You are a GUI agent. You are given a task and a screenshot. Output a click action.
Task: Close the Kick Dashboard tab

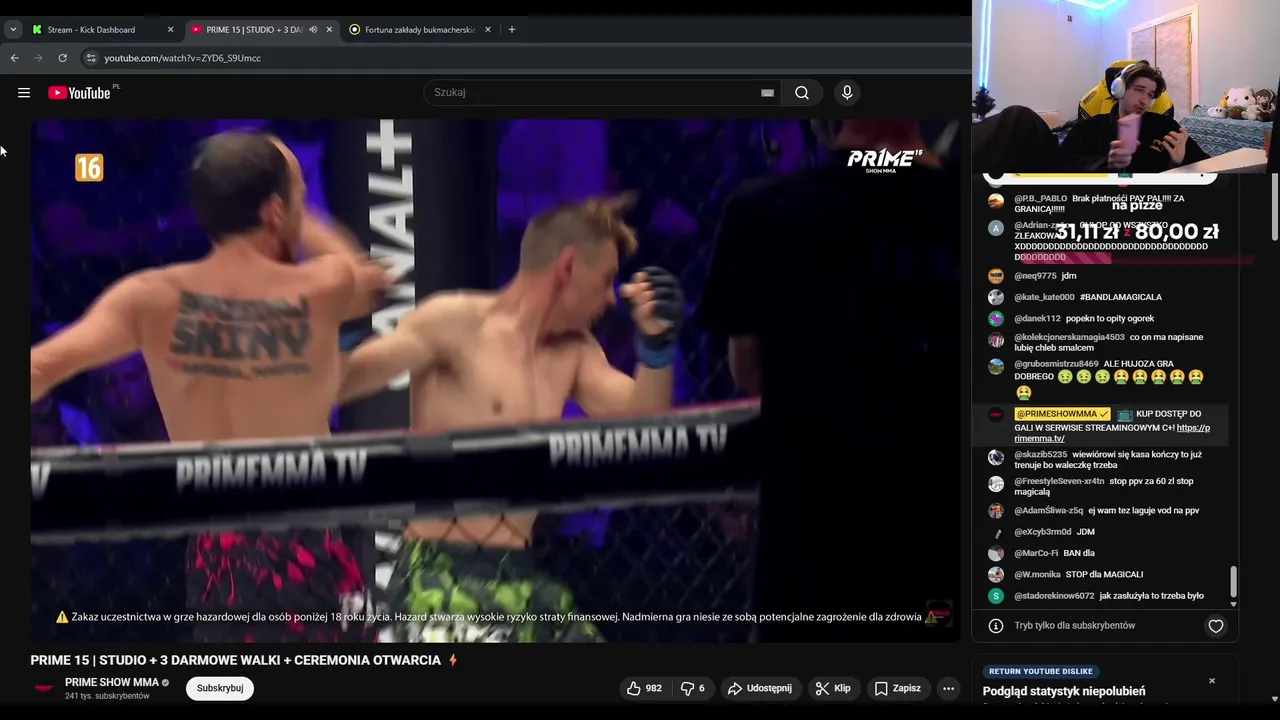(170, 29)
